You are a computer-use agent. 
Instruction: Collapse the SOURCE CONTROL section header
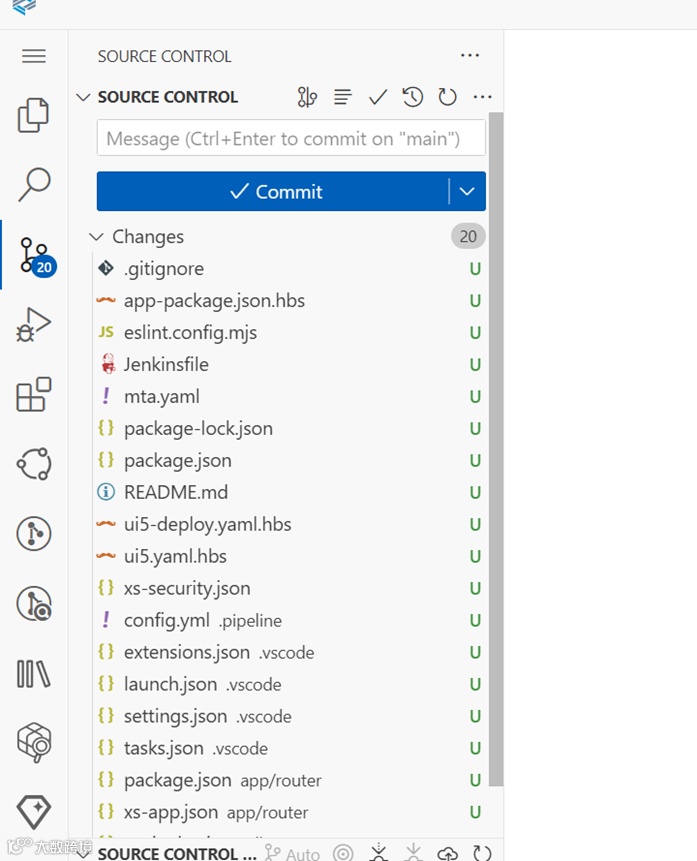[x=83, y=97]
